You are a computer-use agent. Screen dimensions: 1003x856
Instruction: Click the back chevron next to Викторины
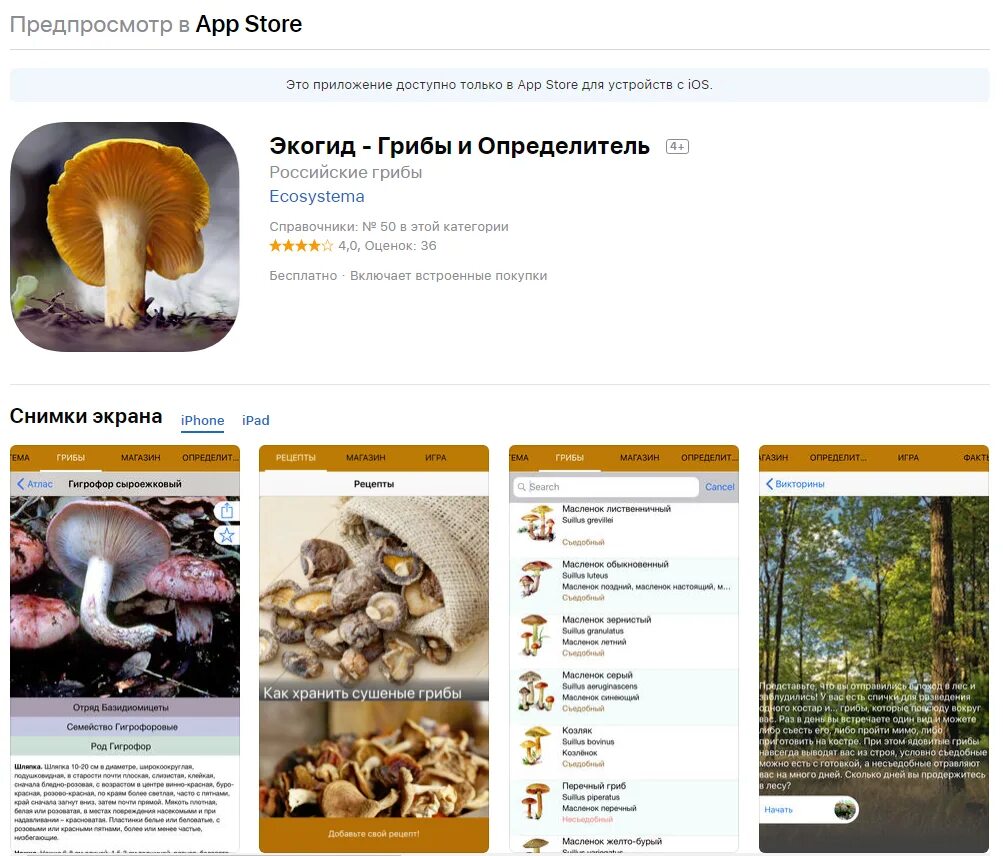pos(770,484)
